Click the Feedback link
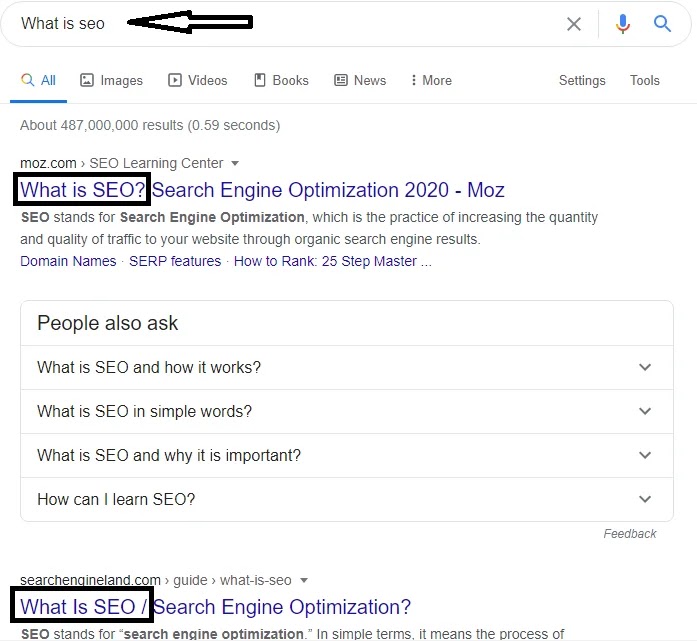The image size is (697, 641). pos(629,533)
